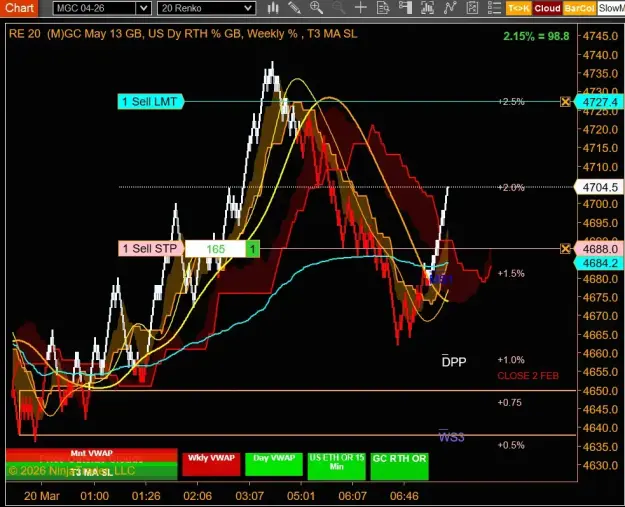The height and width of the screenshot is (507, 625).
Task: Select the drawing tools pencil icon
Action: (295, 8)
